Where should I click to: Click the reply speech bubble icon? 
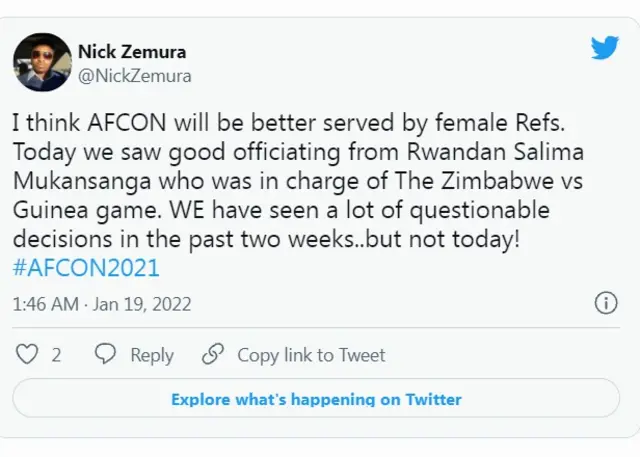pyautogui.click(x=104, y=355)
